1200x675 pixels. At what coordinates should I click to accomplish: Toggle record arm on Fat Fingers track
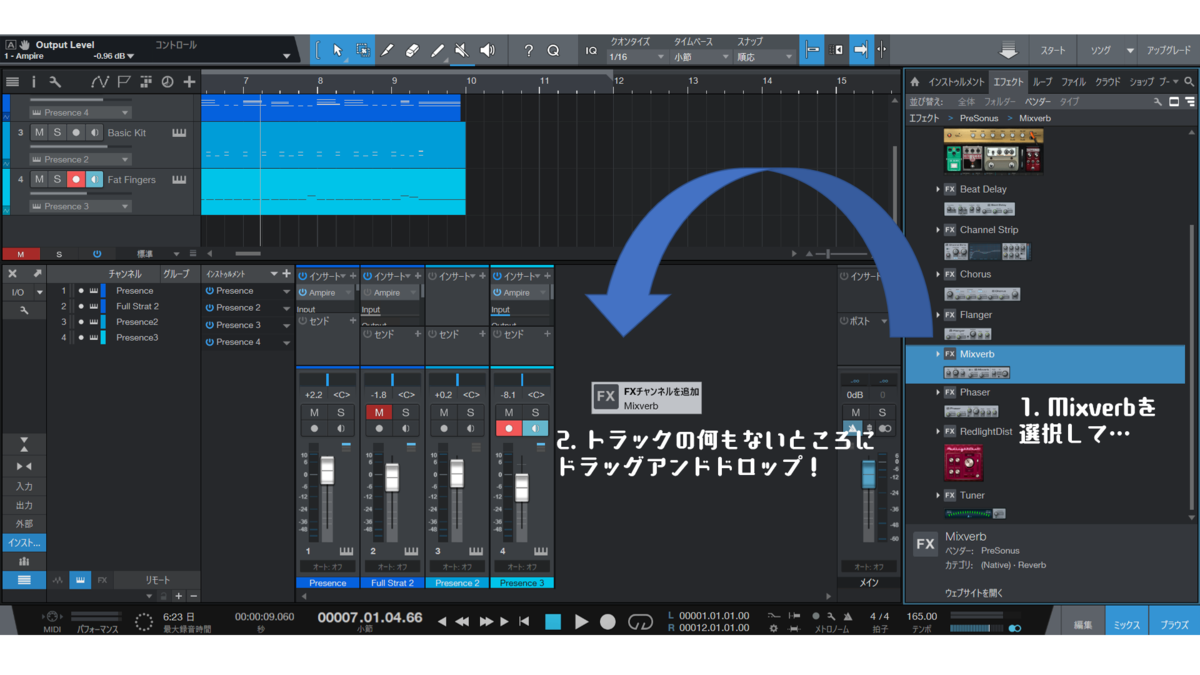pos(75,180)
